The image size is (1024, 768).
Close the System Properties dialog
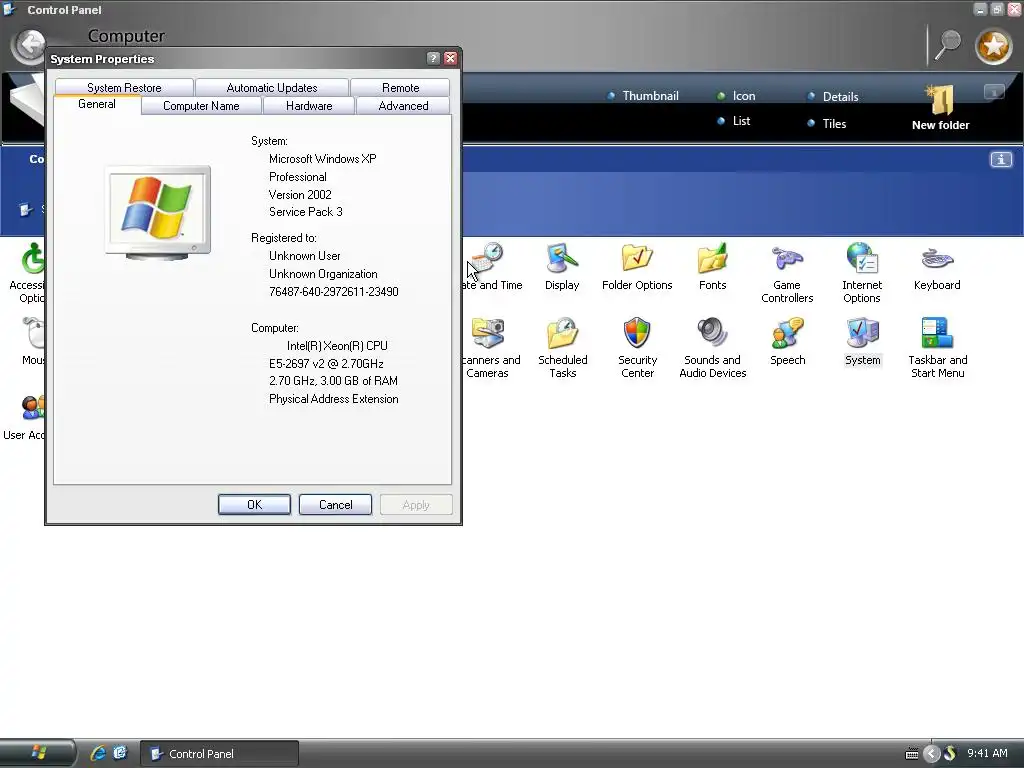(x=451, y=58)
